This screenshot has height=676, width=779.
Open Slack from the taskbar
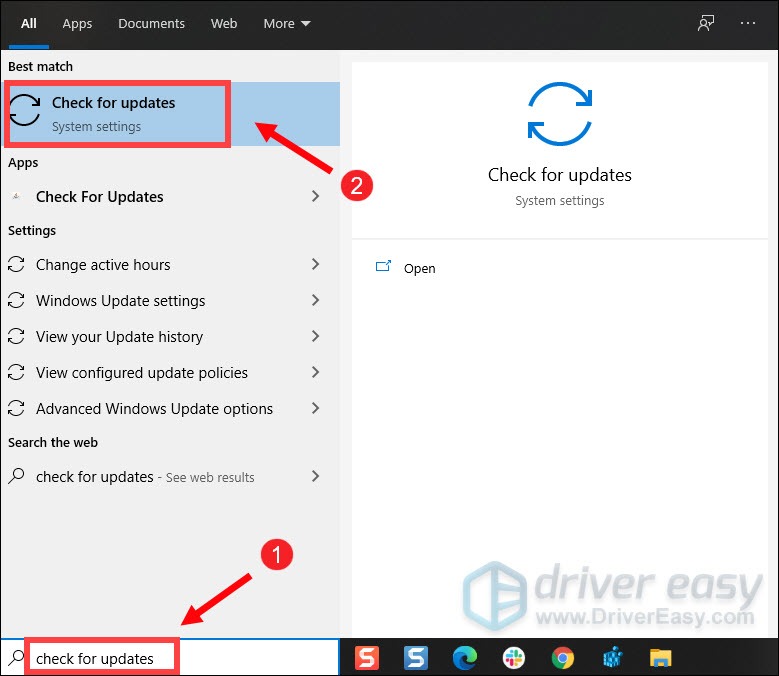click(x=514, y=658)
